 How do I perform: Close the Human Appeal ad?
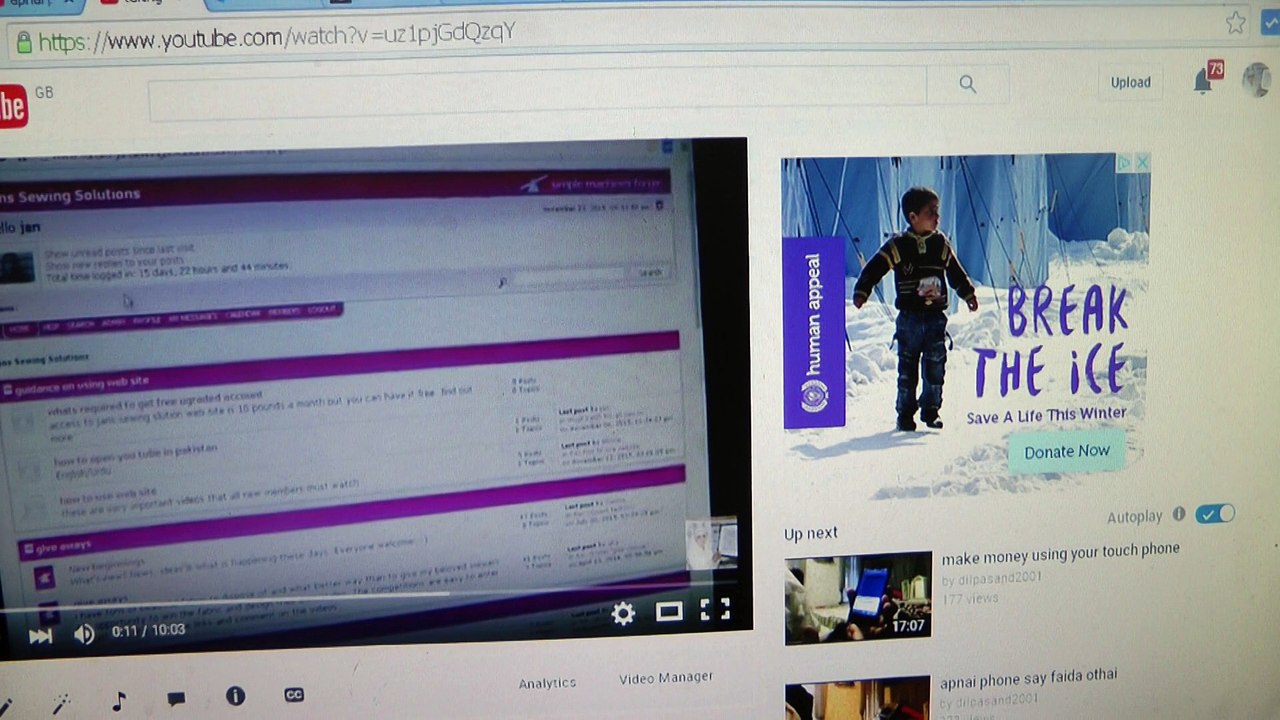(x=1142, y=162)
